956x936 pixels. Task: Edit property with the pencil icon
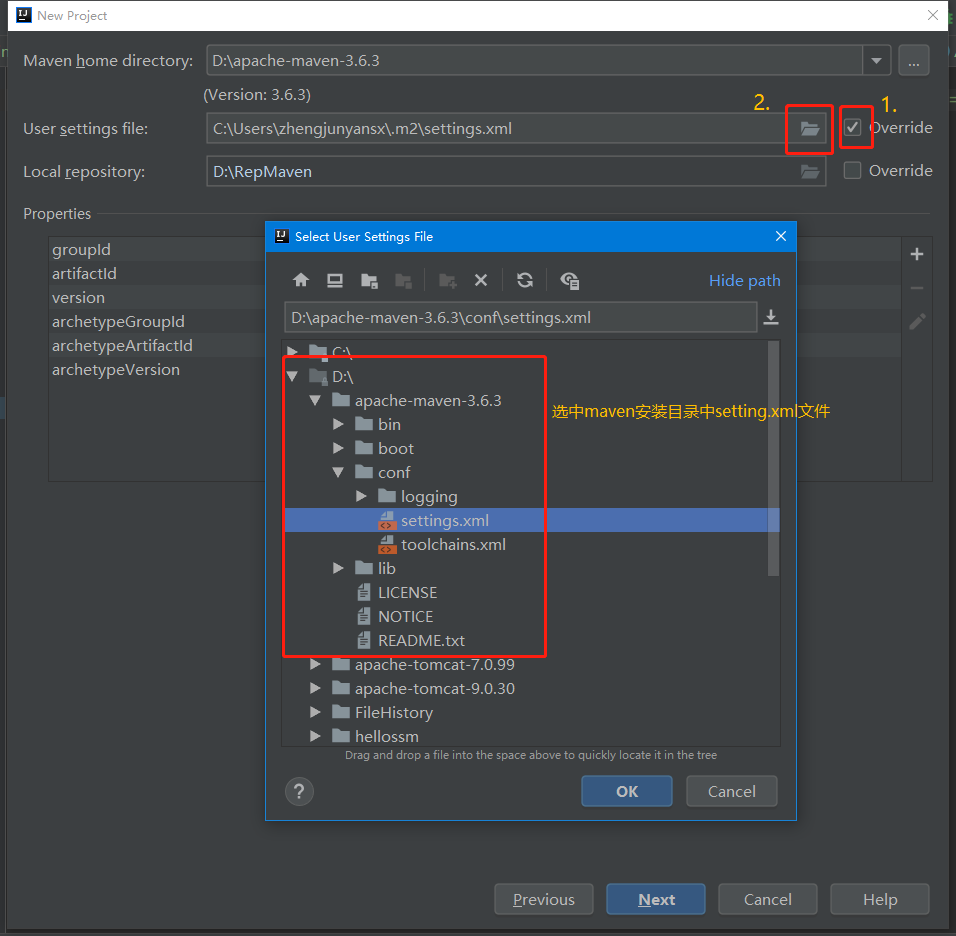[916, 321]
